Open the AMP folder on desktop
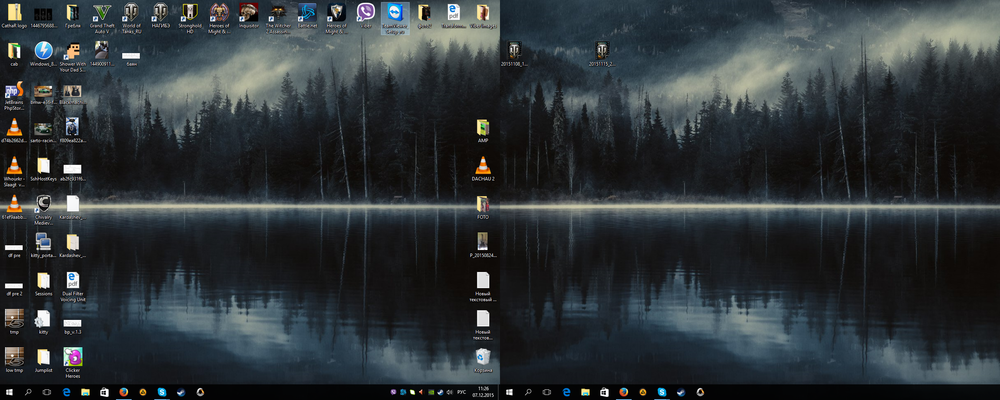The height and width of the screenshot is (400, 1000). (x=483, y=128)
